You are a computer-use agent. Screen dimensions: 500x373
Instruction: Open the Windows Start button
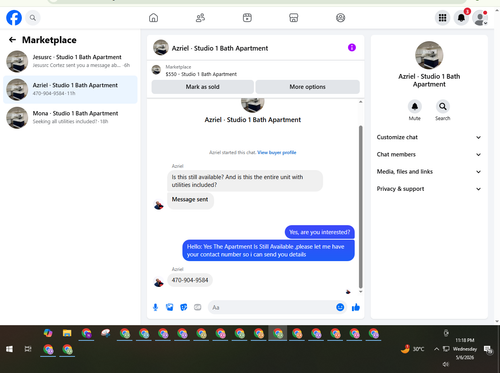click(9, 349)
